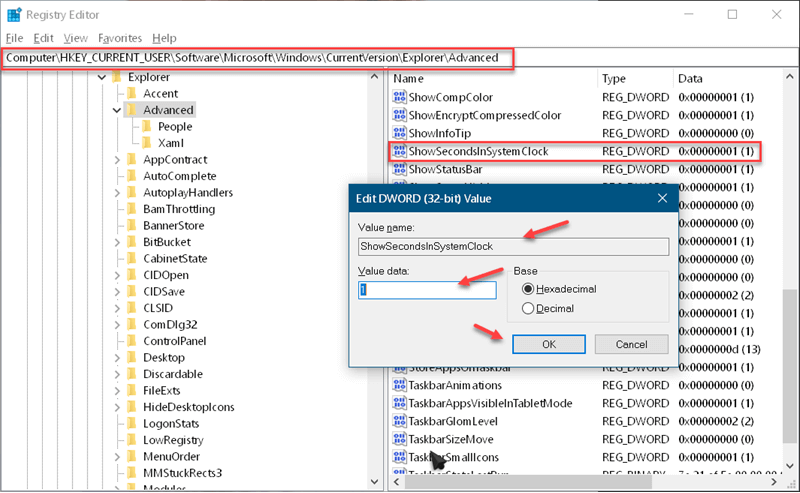
Task: Click the values pane horizontal scrollbar thumb
Action: point(530,481)
